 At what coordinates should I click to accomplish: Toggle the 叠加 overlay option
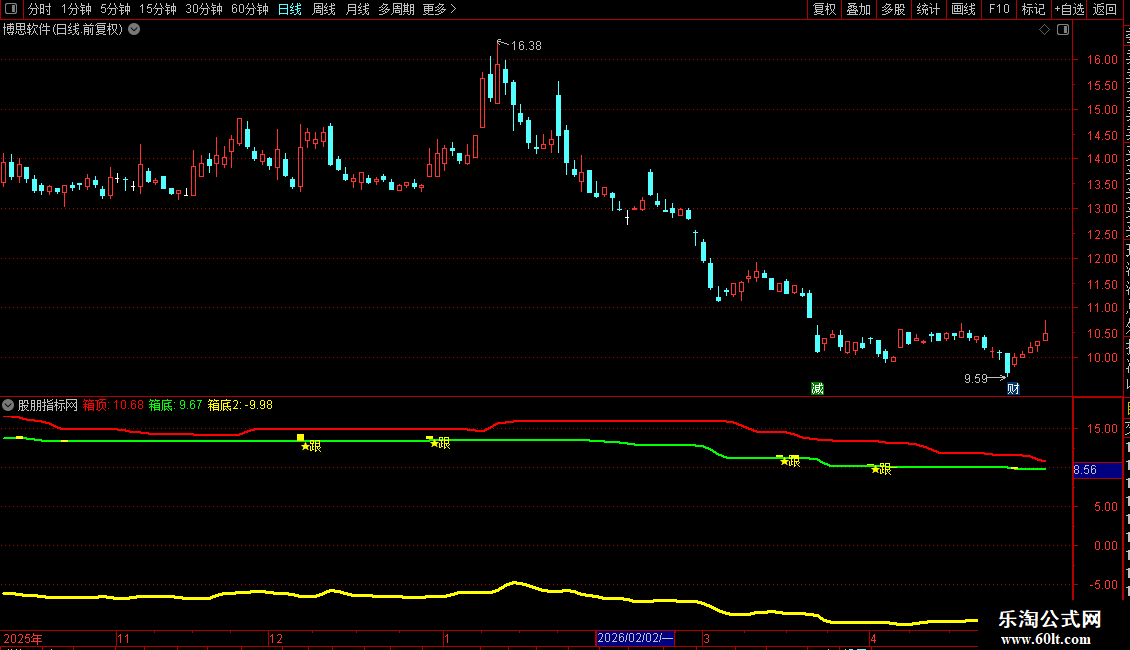click(858, 9)
